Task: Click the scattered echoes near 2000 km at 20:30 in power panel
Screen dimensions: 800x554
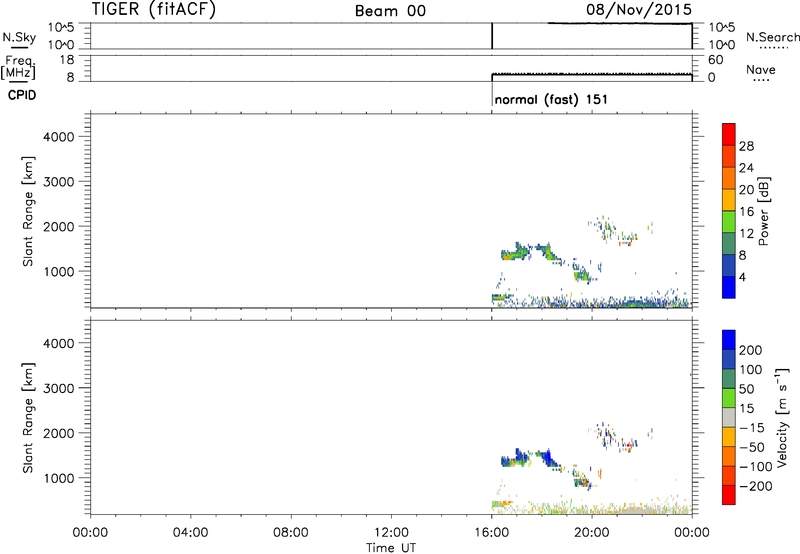Action: [x=605, y=228]
